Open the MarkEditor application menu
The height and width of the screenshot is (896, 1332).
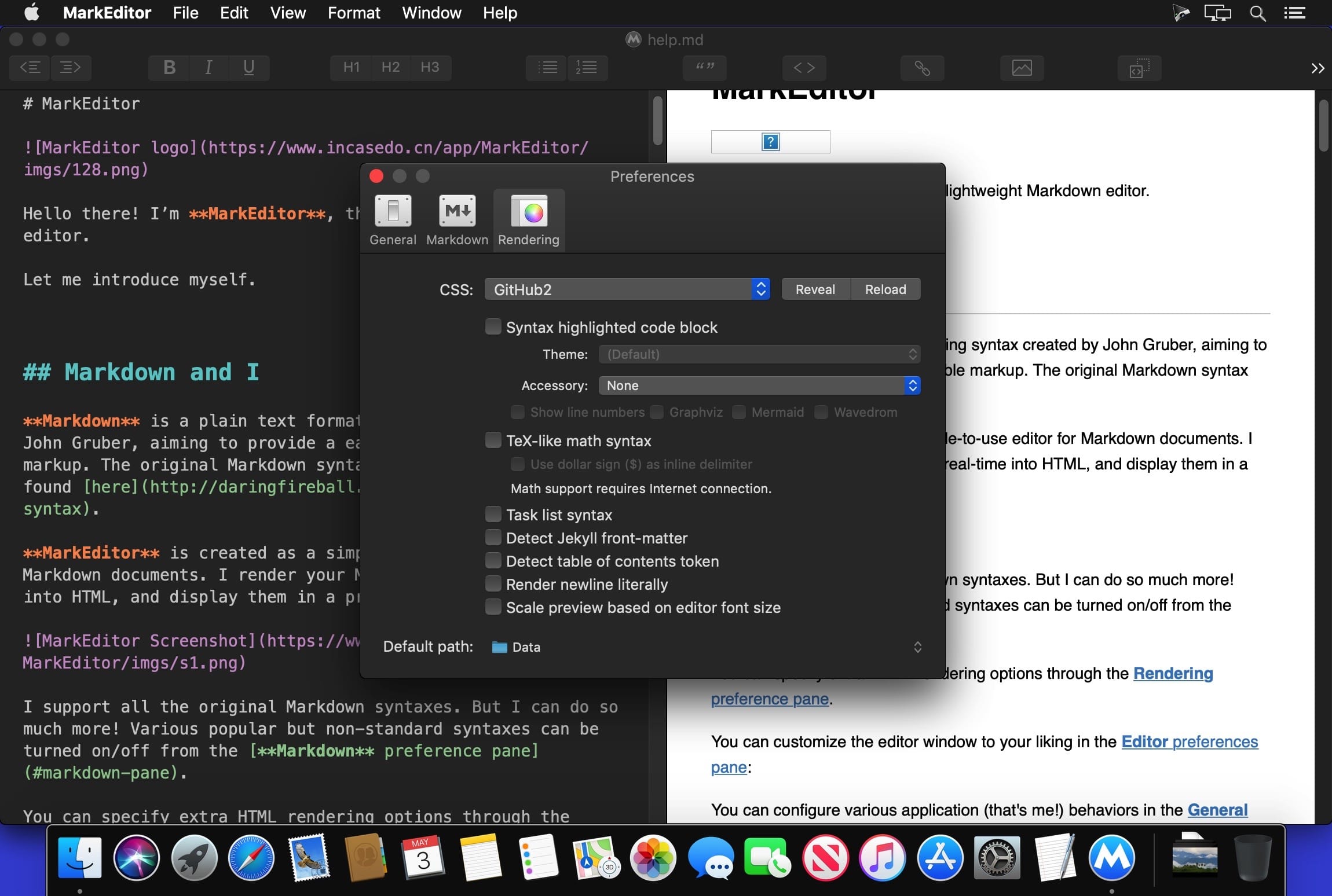(107, 13)
